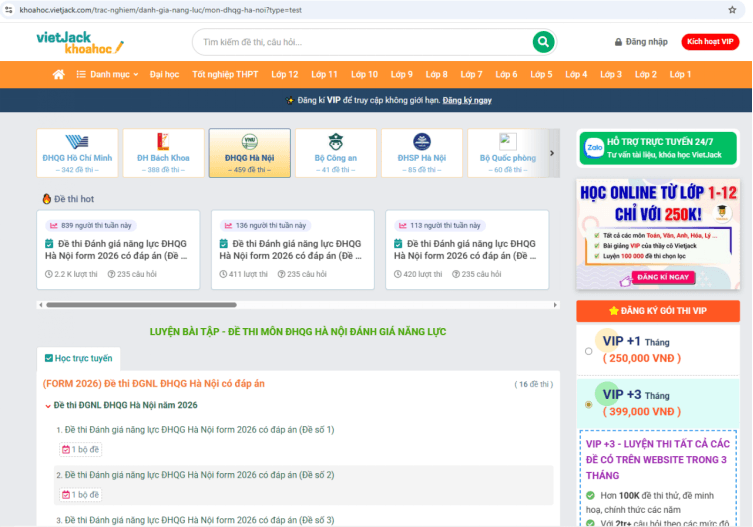Open Đề số 2 exam link in list

point(199,475)
